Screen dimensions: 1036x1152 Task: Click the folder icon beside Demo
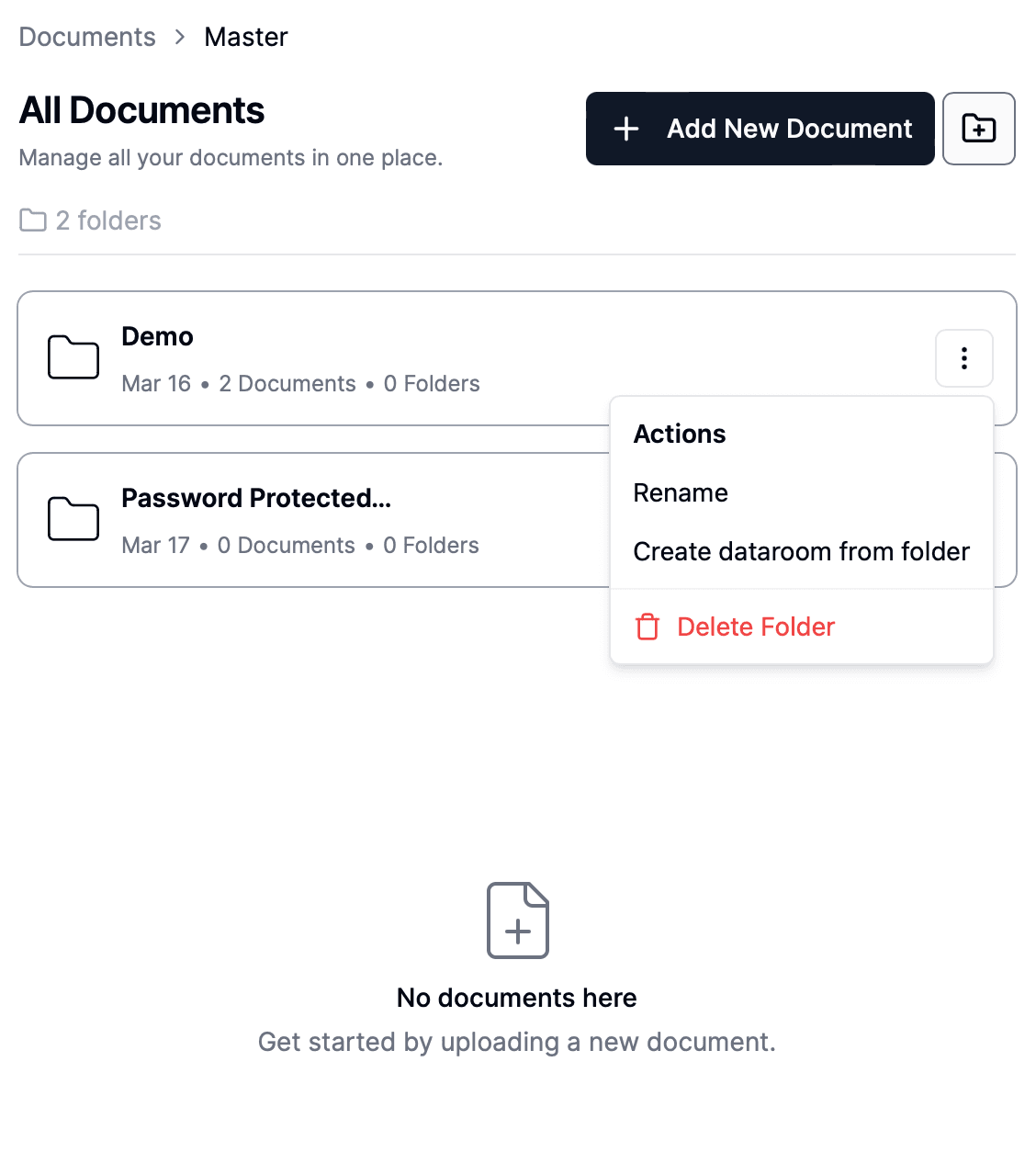click(73, 358)
